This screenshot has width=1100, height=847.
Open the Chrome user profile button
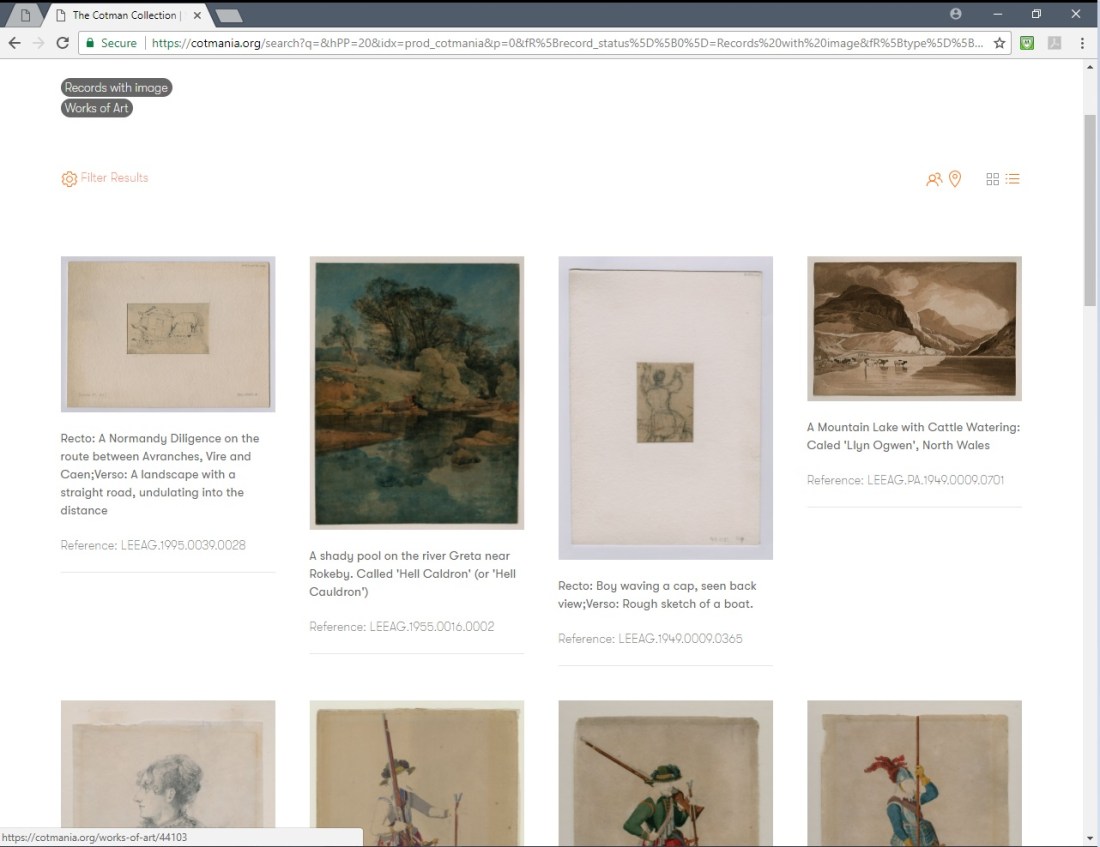click(956, 14)
